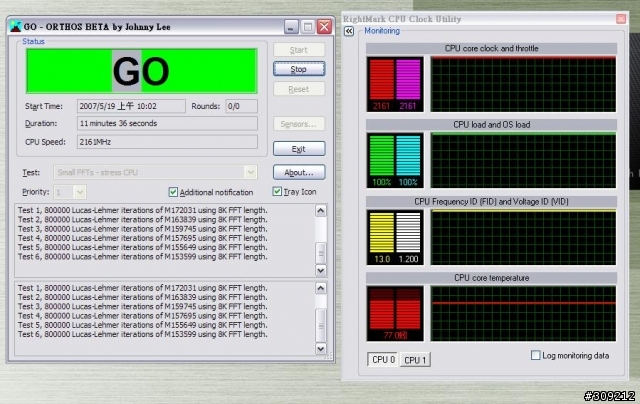Click the cyan OS load bar gauge
640x404 pixels.
click(x=408, y=155)
